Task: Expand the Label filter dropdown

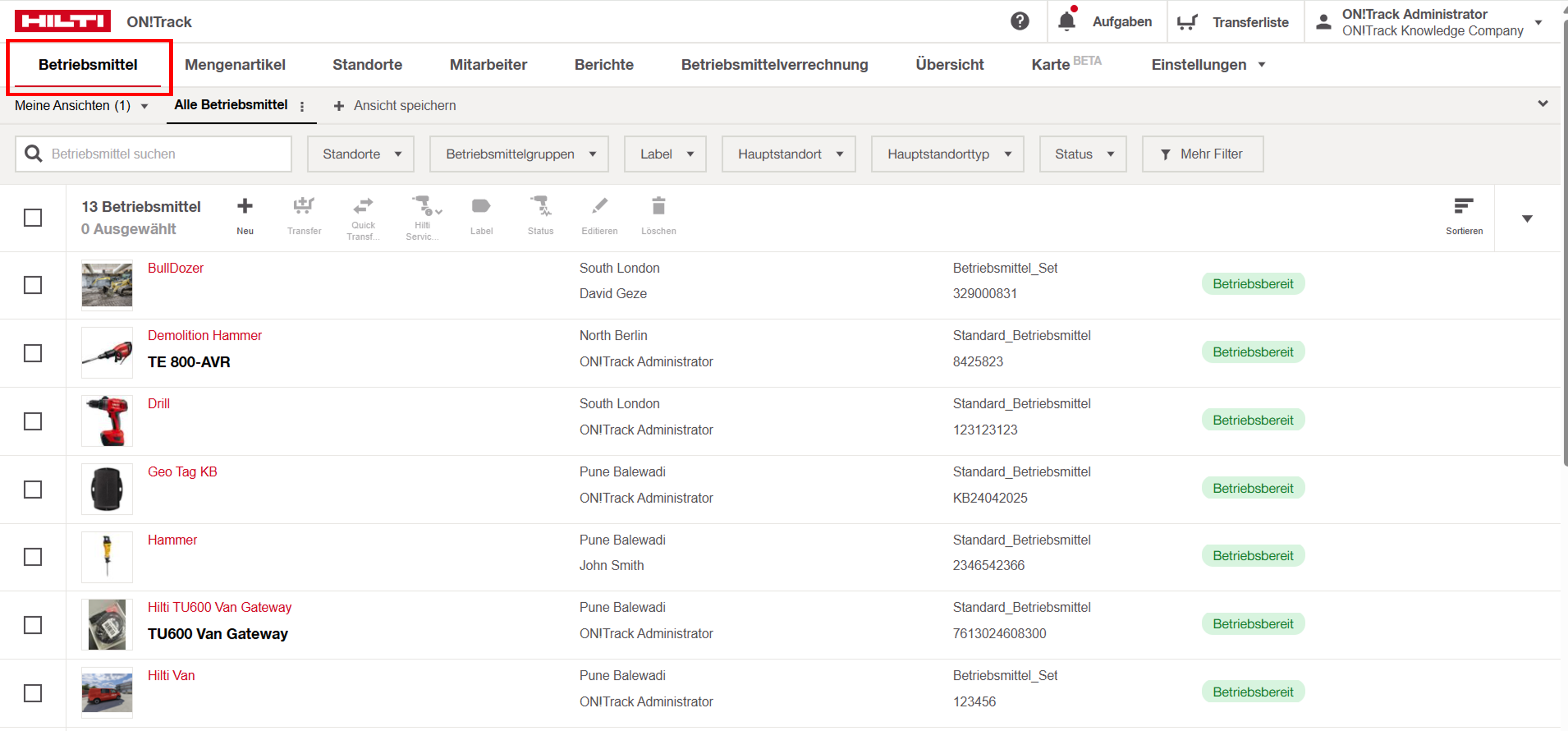Action: (x=665, y=154)
